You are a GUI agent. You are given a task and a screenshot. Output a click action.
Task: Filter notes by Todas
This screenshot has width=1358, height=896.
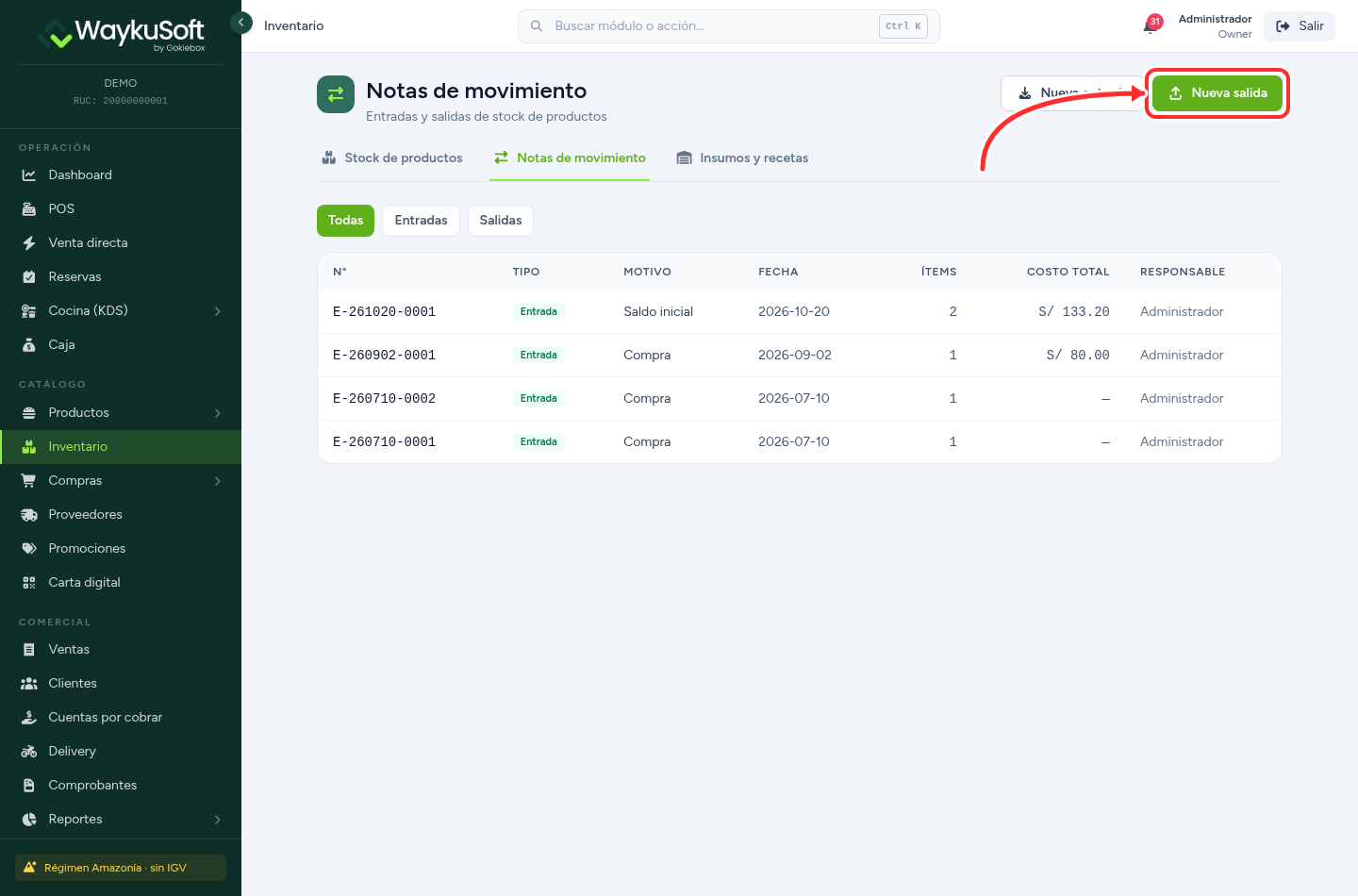point(345,221)
